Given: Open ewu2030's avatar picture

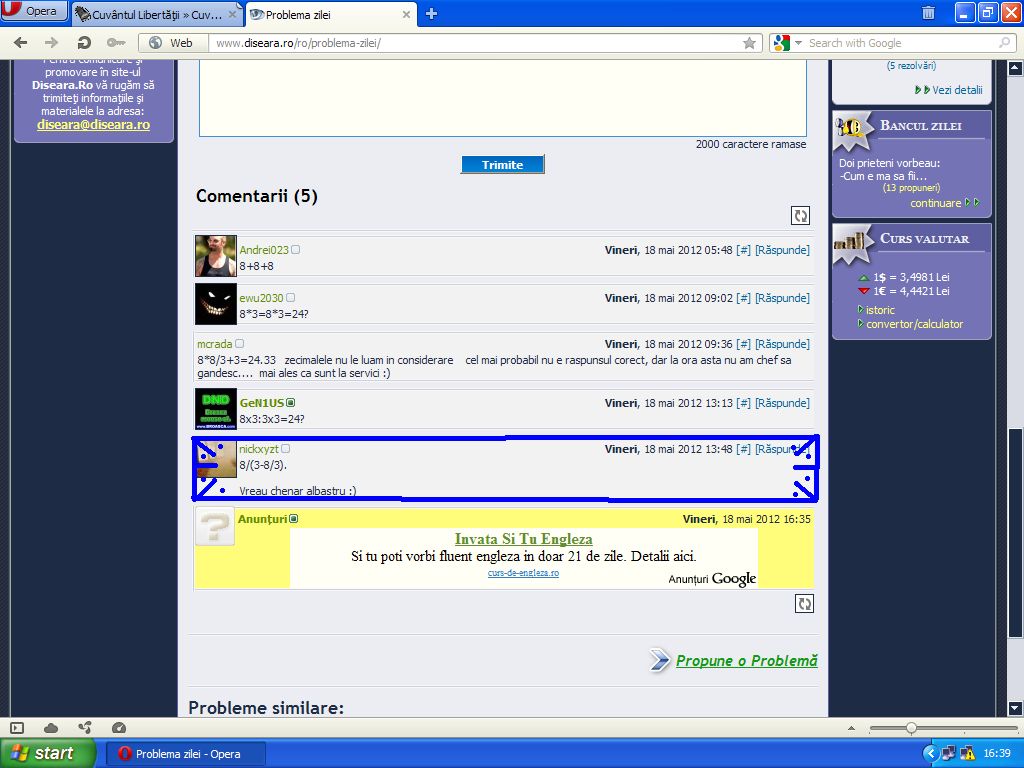Looking at the screenshot, I should click(x=216, y=304).
